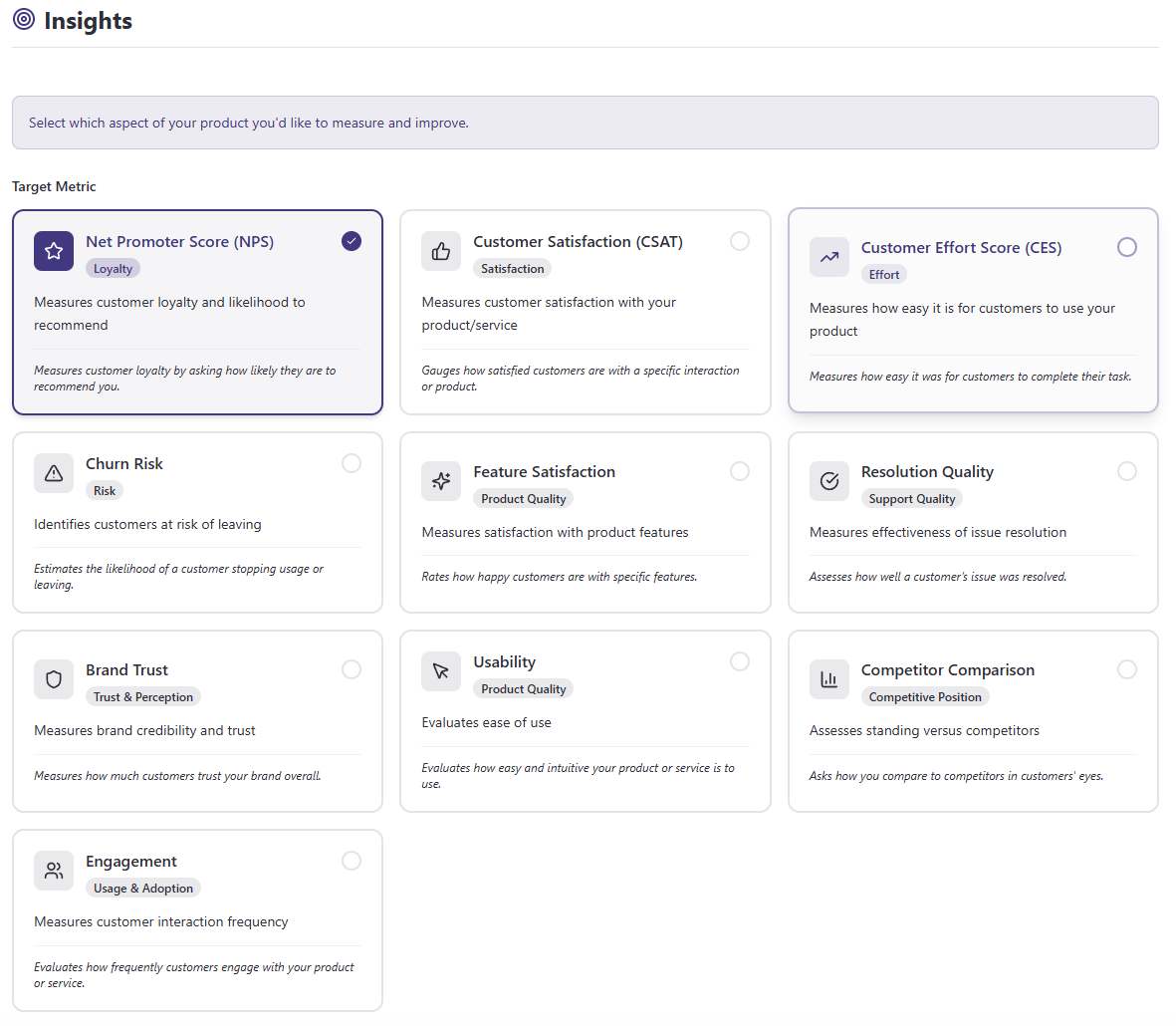Click the Product Quality tag under Usability
This screenshot has height=1026, width=1176.
[x=523, y=689]
